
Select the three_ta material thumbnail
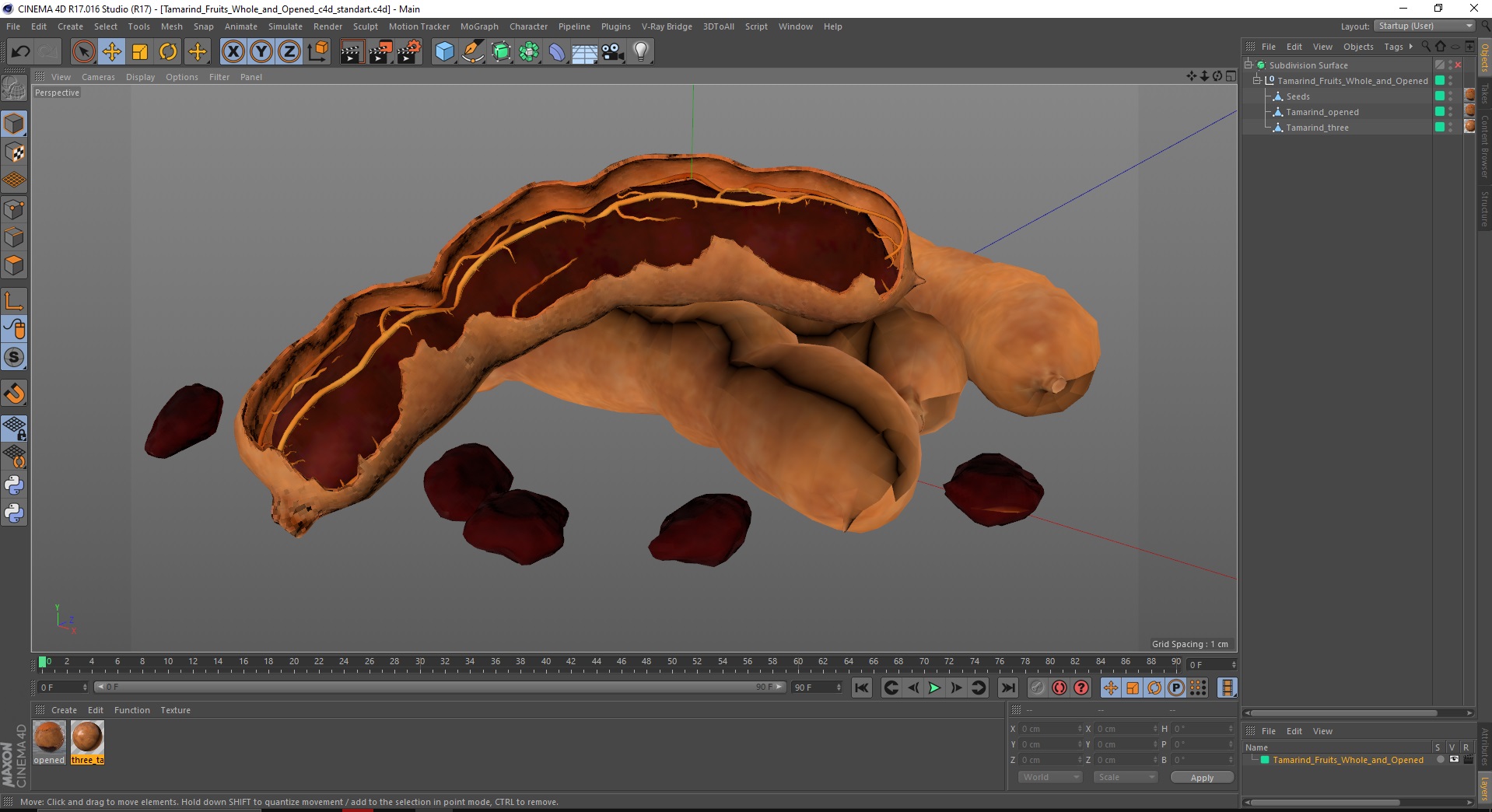(87, 743)
